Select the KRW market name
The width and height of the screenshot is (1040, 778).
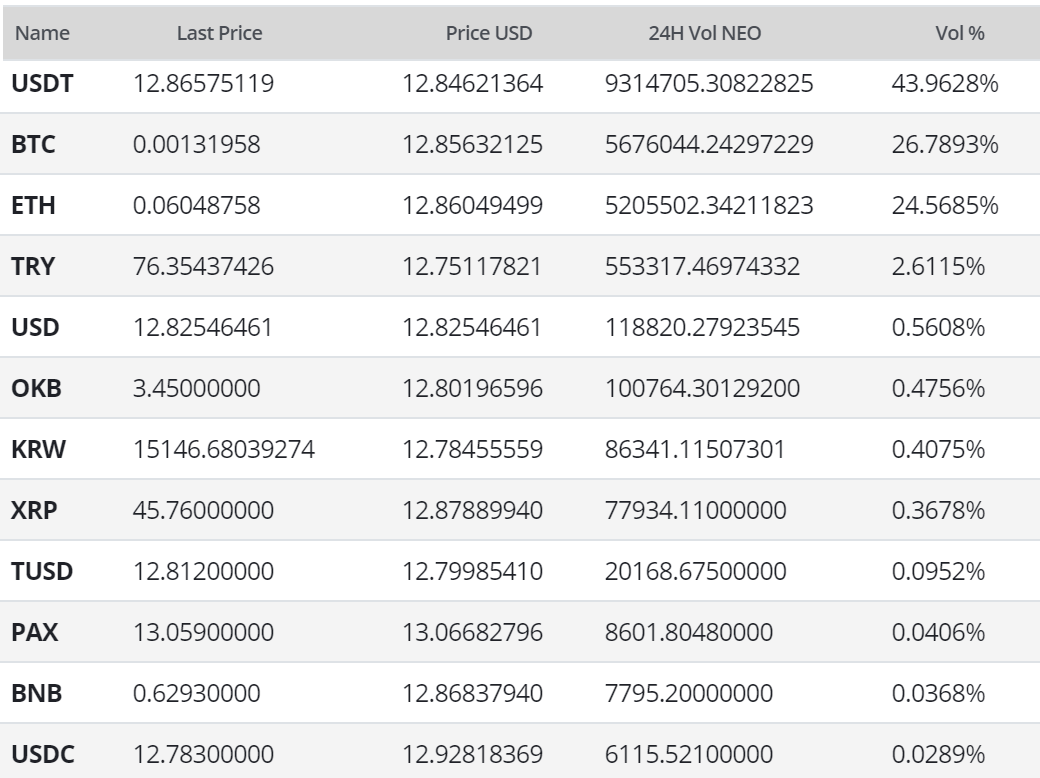click(38, 450)
